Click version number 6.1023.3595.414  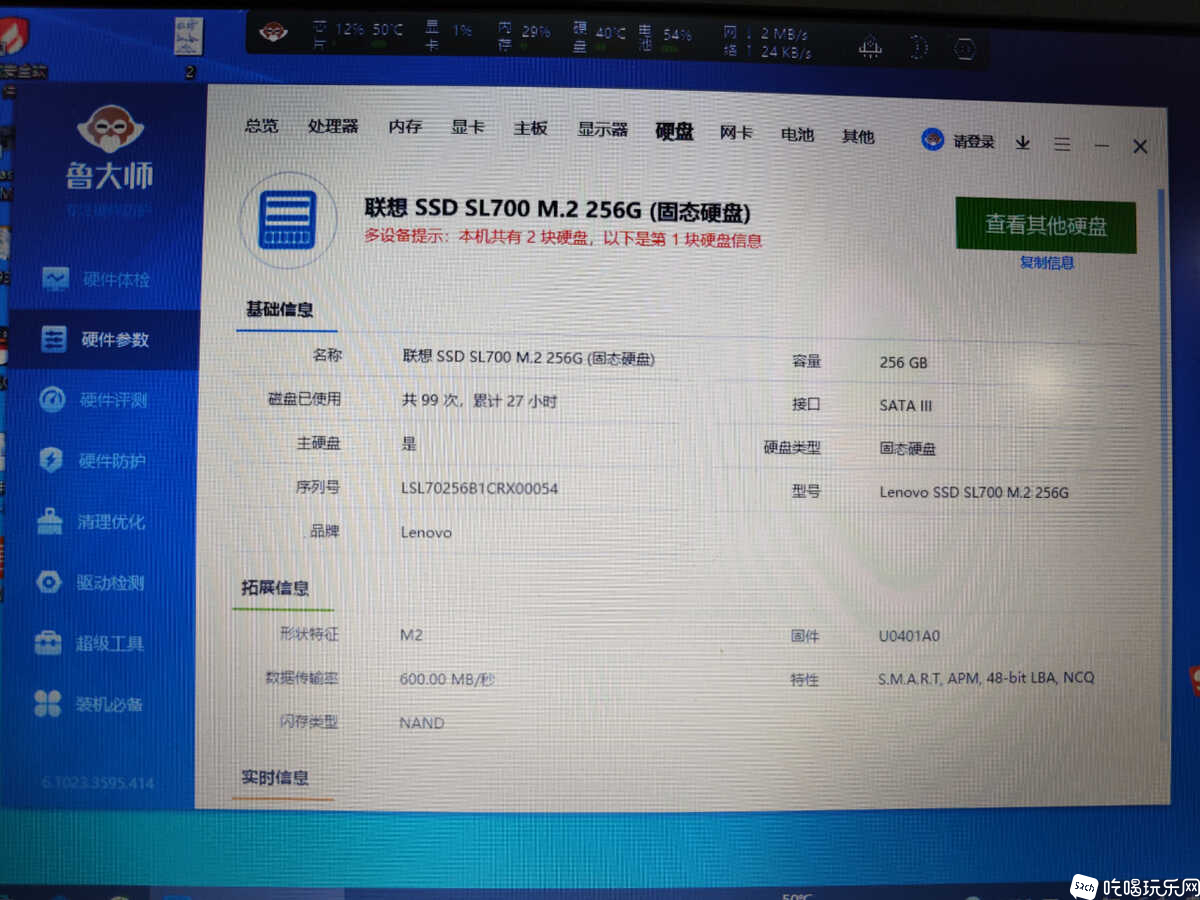click(98, 782)
